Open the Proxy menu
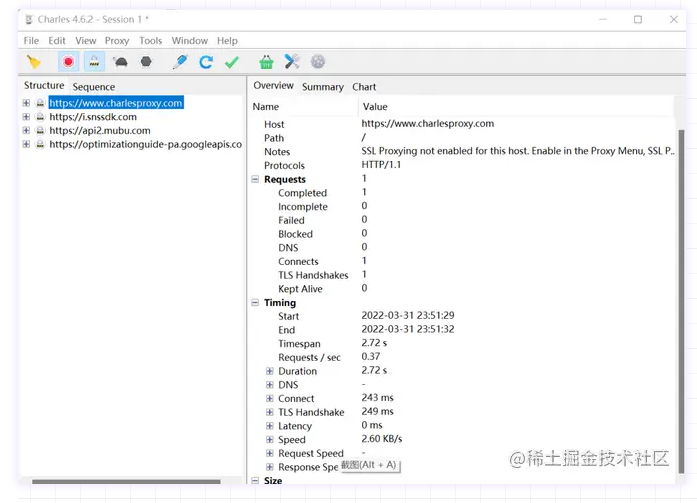The height and width of the screenshot is (503, 697). coord(117,41)
